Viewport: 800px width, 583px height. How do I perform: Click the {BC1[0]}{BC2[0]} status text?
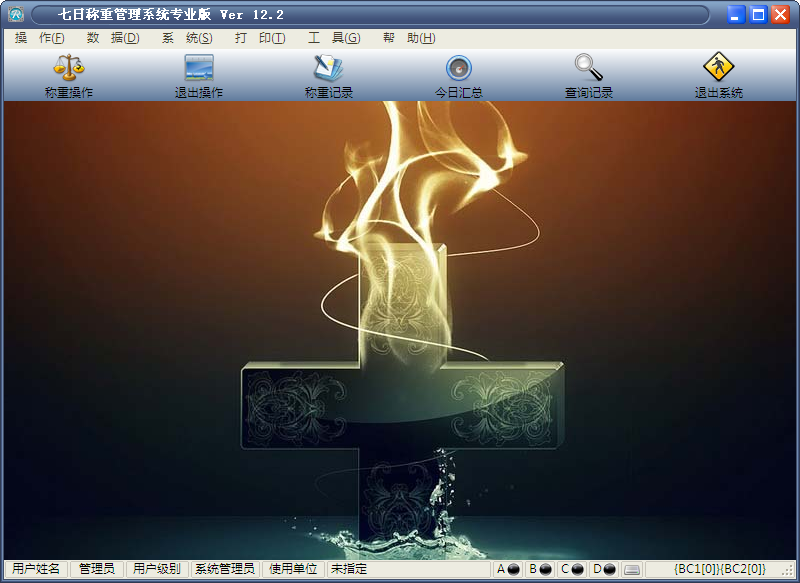719,569
